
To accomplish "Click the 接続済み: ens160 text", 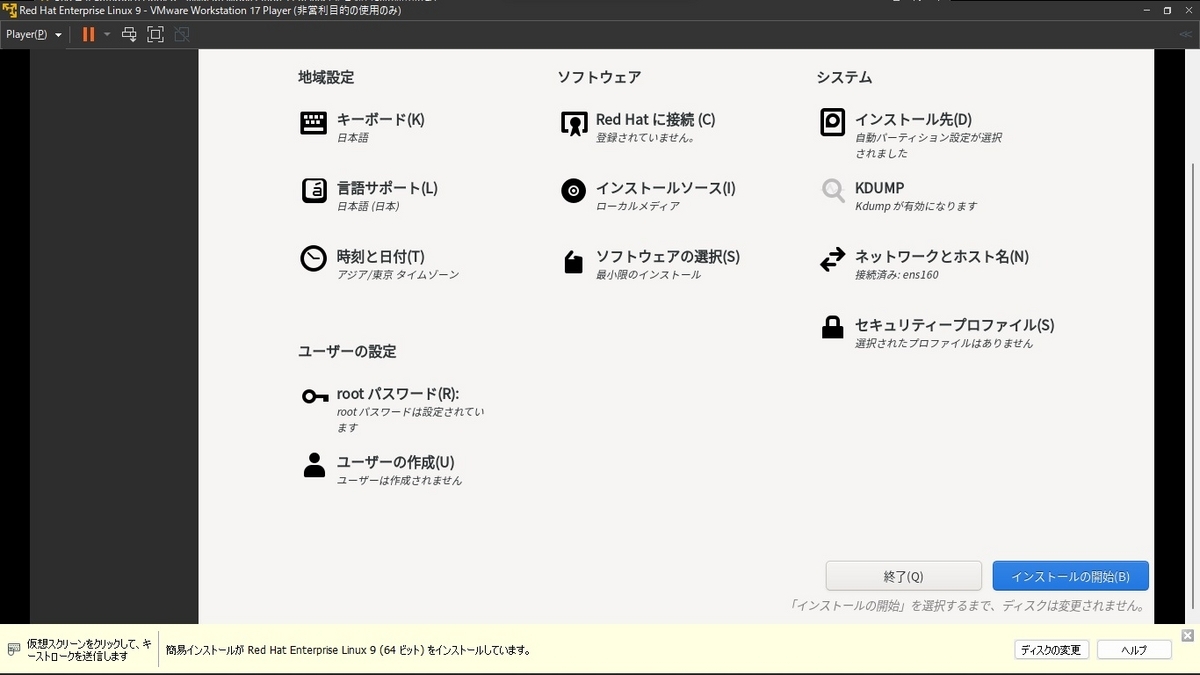I will click(x=897, y=275).
